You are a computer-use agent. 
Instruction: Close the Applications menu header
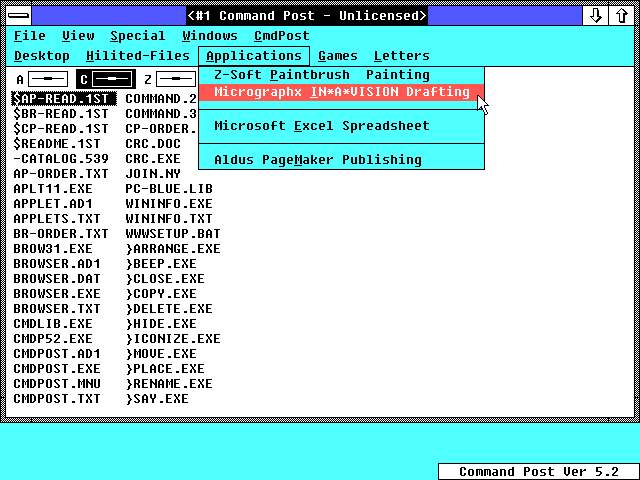coord(254,56)
